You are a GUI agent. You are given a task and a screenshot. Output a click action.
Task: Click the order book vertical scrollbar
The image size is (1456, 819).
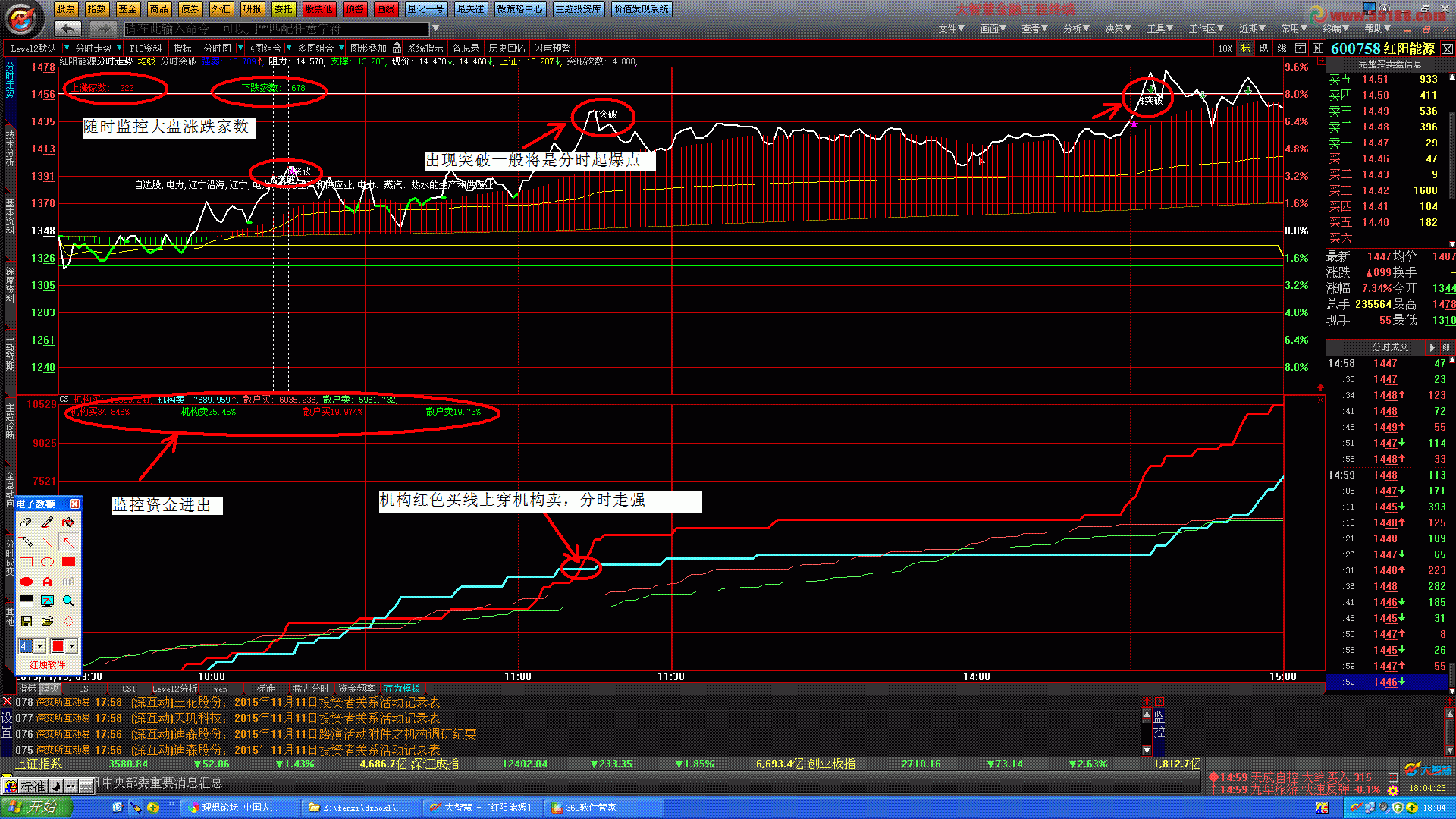click(x=1451, y=159)
